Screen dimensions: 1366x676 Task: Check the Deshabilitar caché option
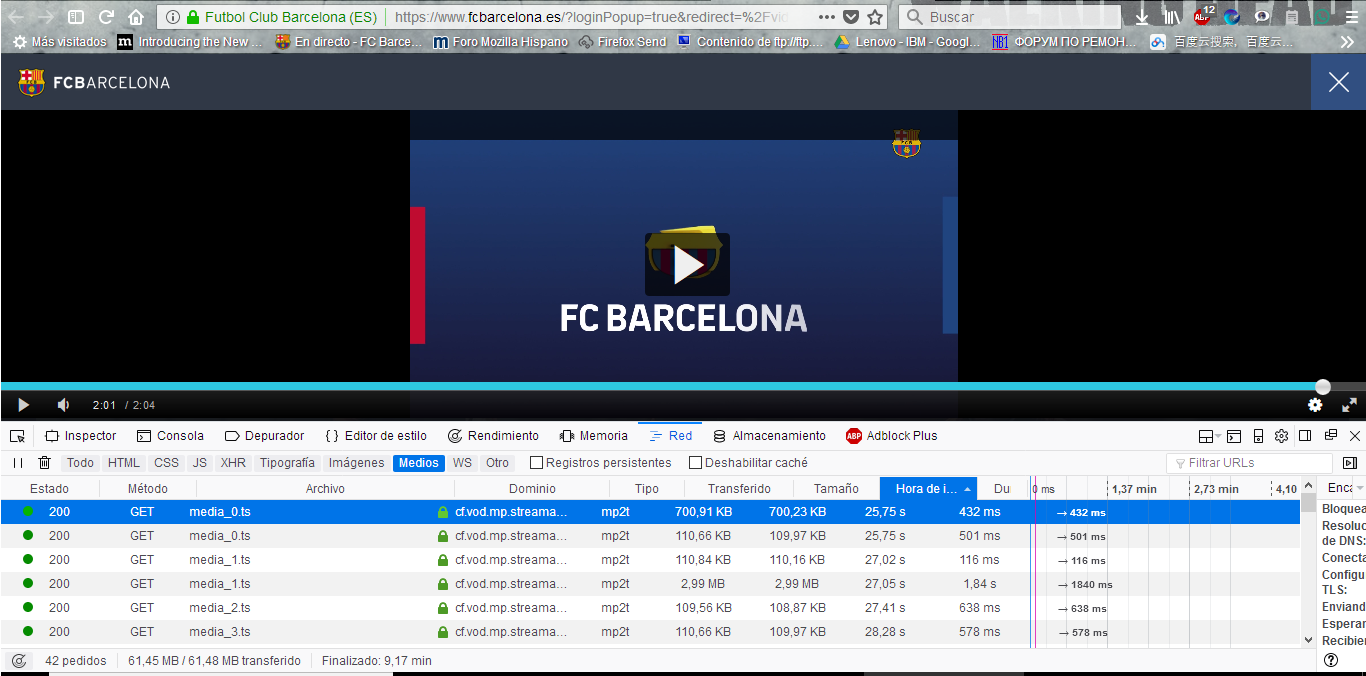point(695,463)
